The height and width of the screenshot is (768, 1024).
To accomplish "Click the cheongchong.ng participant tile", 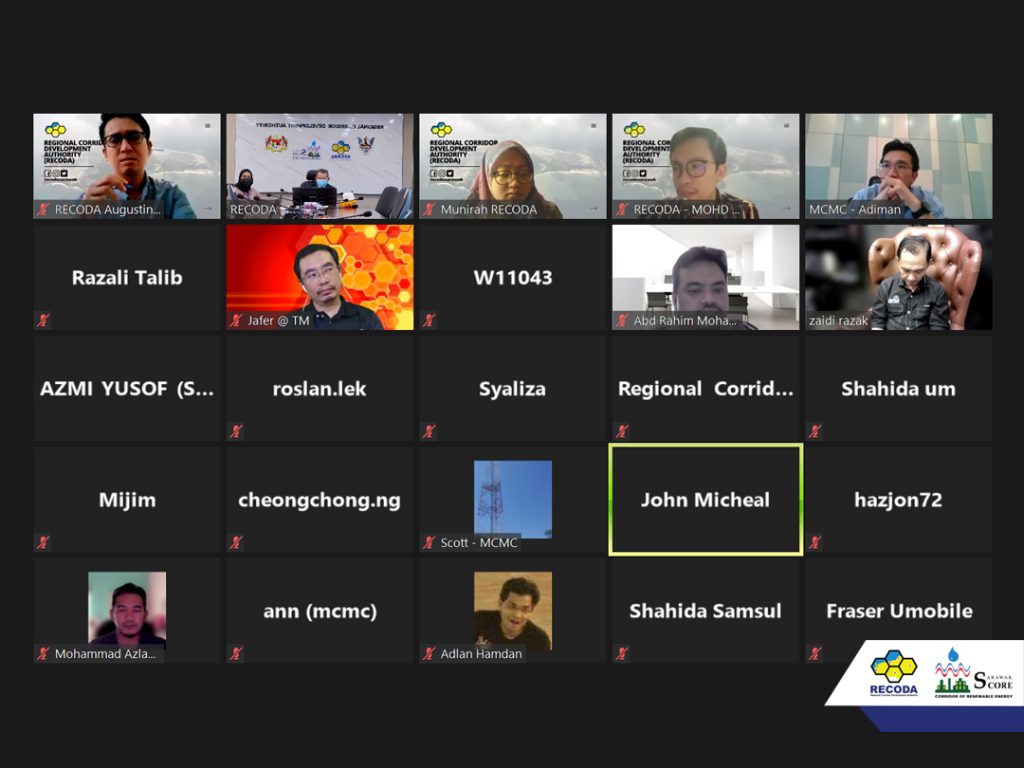I will click(320, 500).
